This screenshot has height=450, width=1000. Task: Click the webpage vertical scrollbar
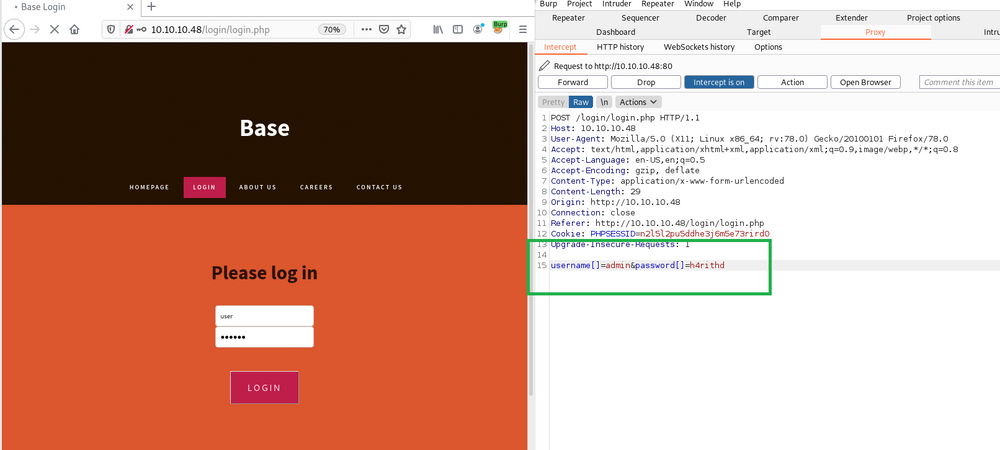(531, 220)
